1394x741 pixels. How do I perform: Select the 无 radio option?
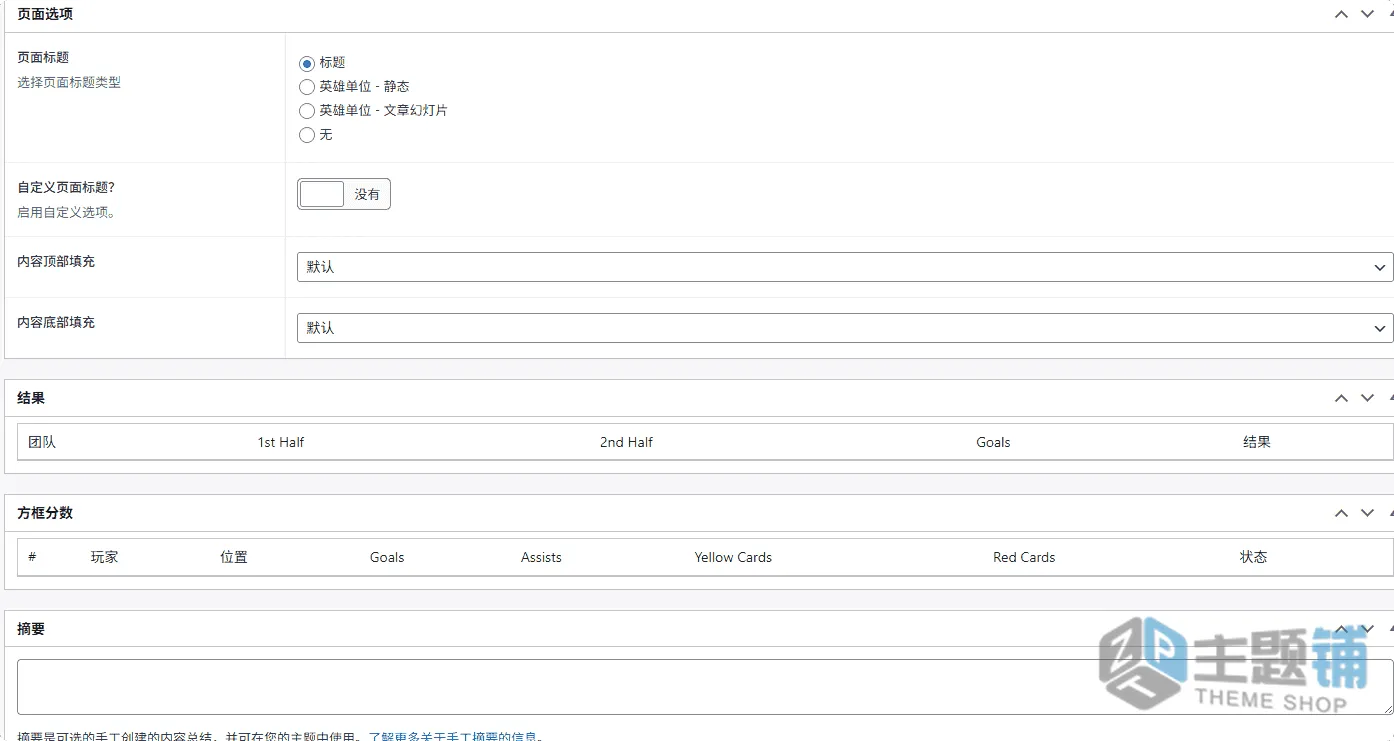(x=307, y=135)
